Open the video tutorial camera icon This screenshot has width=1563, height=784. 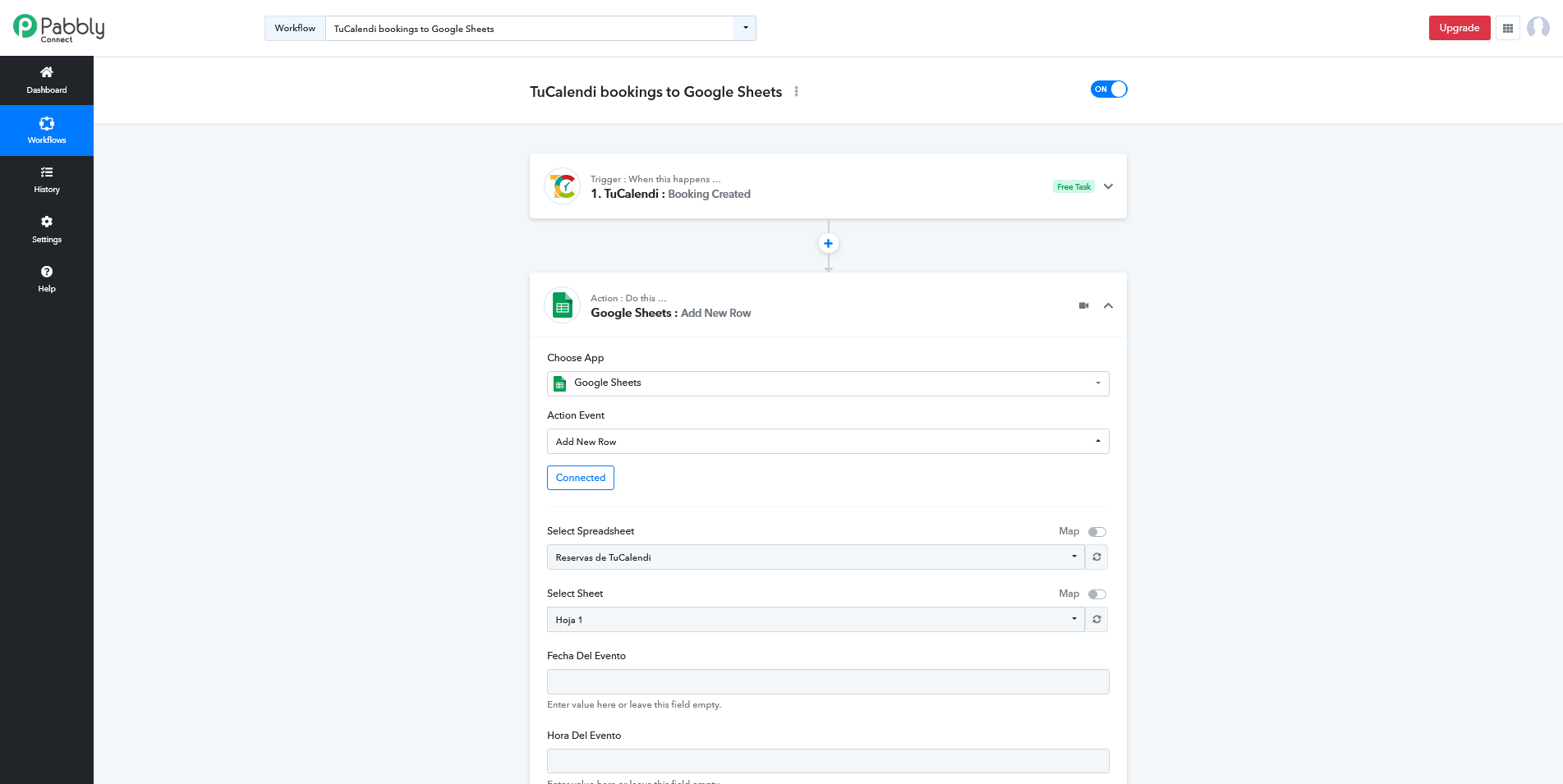point(1083,305)
